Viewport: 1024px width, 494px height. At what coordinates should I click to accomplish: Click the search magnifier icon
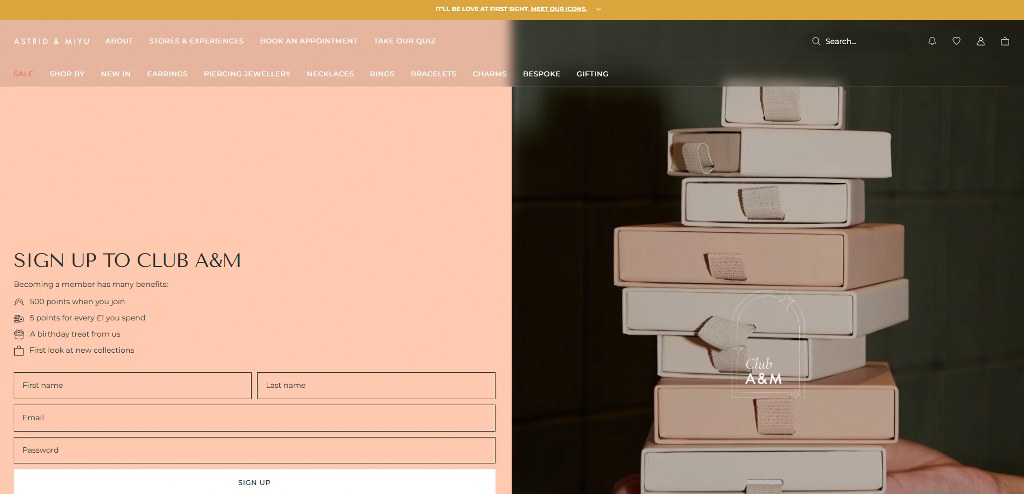(816, 41)
